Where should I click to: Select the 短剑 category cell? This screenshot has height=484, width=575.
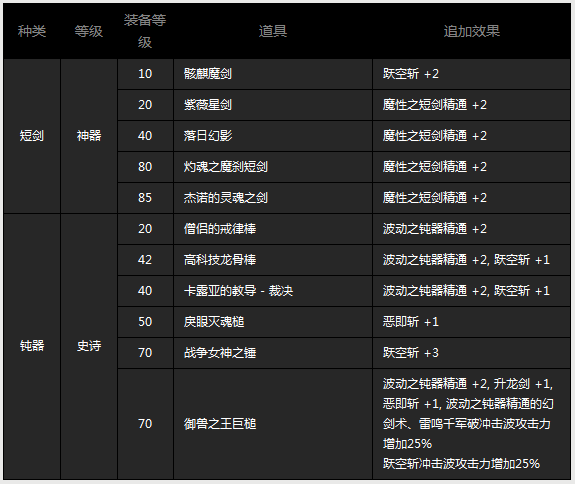pos(32,136)
